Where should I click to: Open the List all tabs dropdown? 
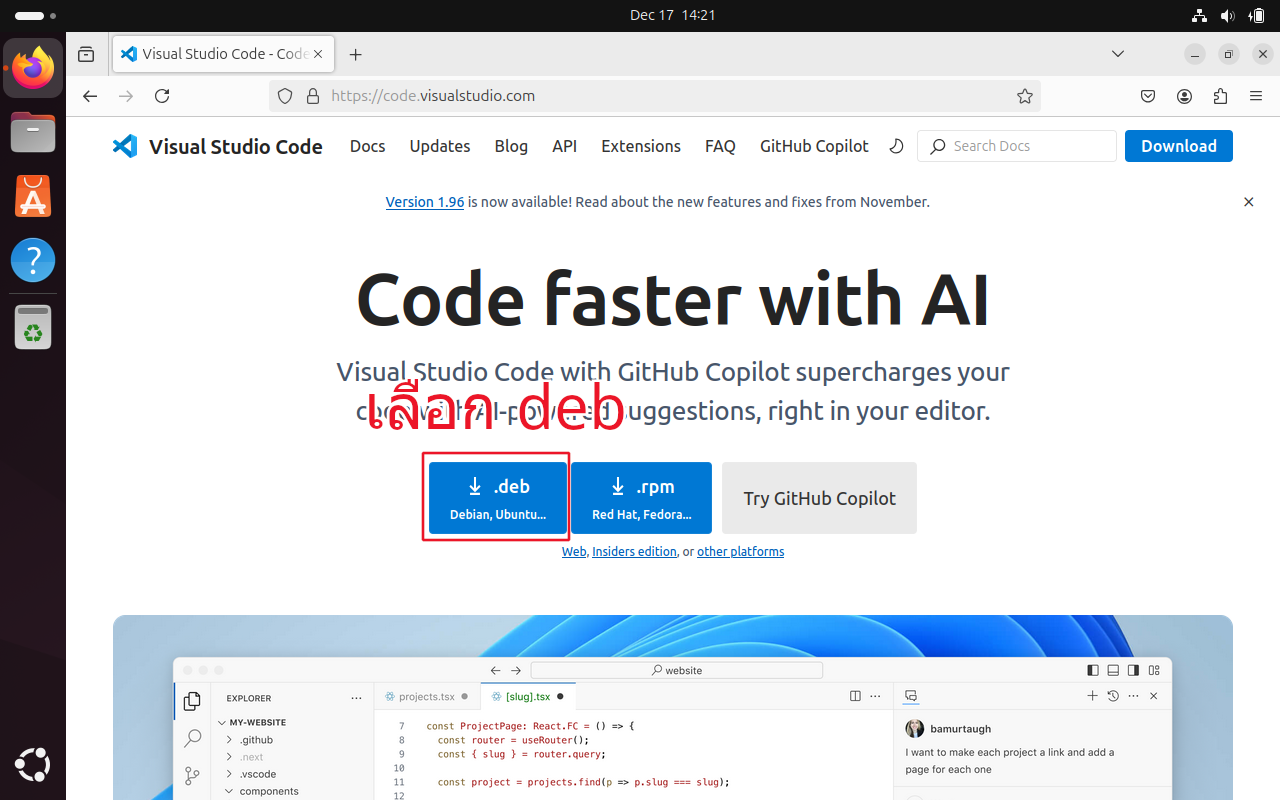click(1118, 54)
